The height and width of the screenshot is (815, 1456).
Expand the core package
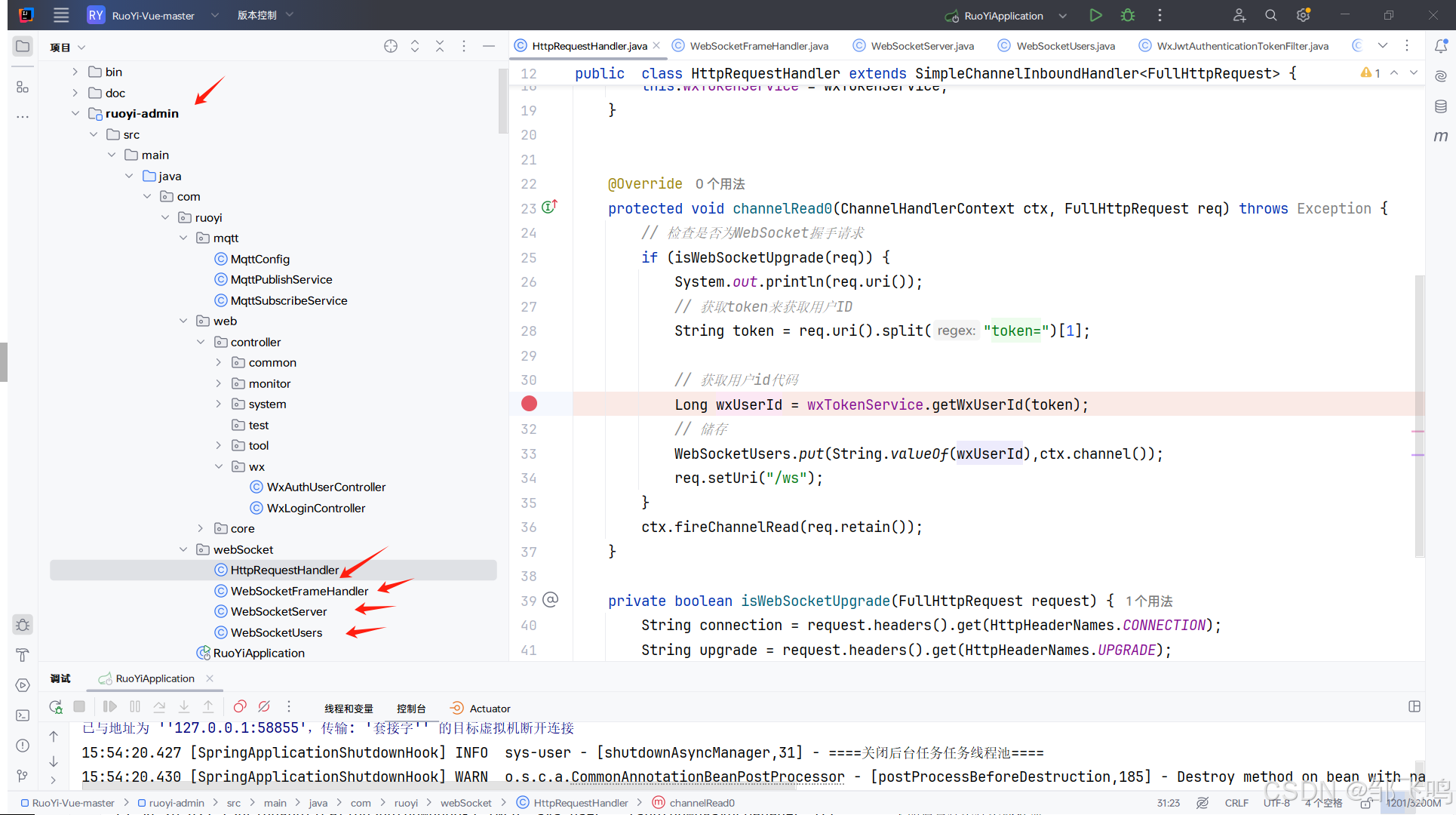[201, 528]
